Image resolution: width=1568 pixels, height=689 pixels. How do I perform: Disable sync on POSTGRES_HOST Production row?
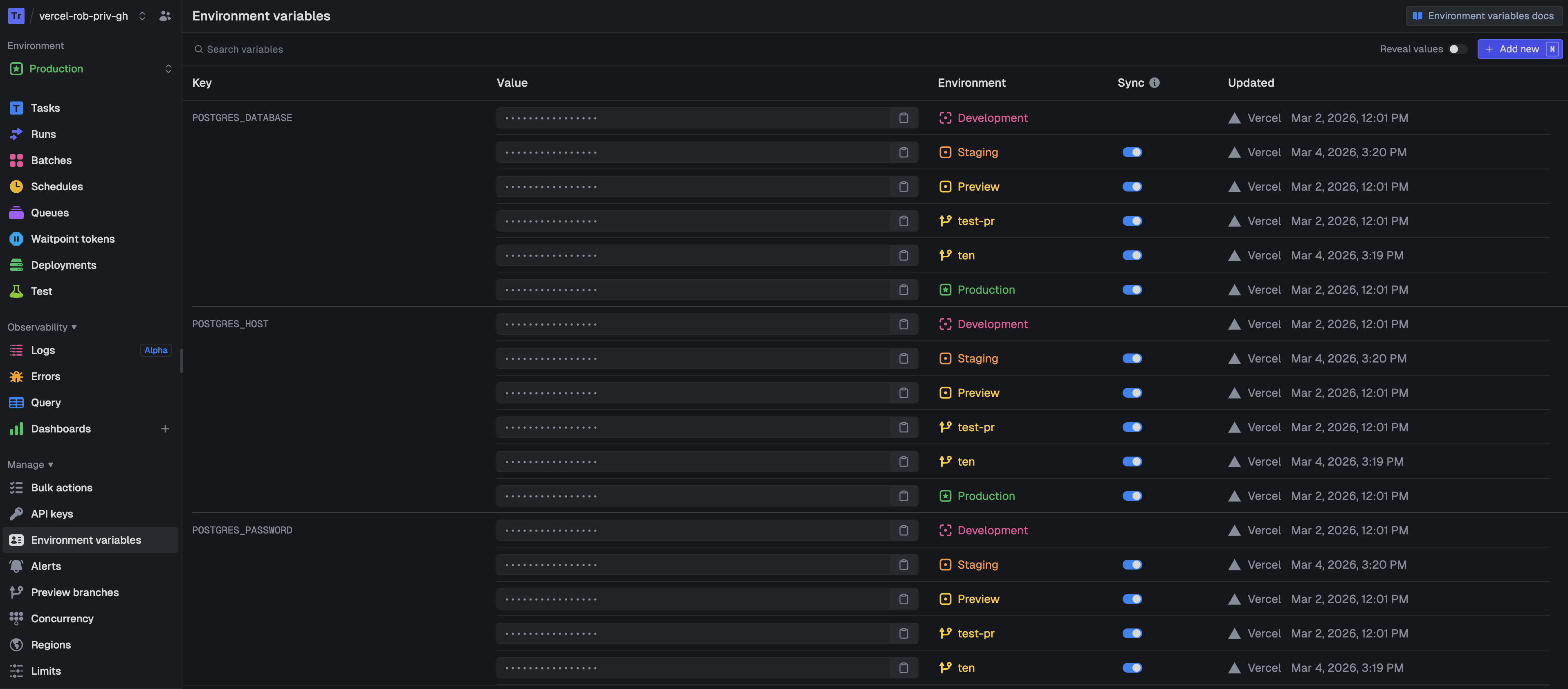click(1132, 495)
